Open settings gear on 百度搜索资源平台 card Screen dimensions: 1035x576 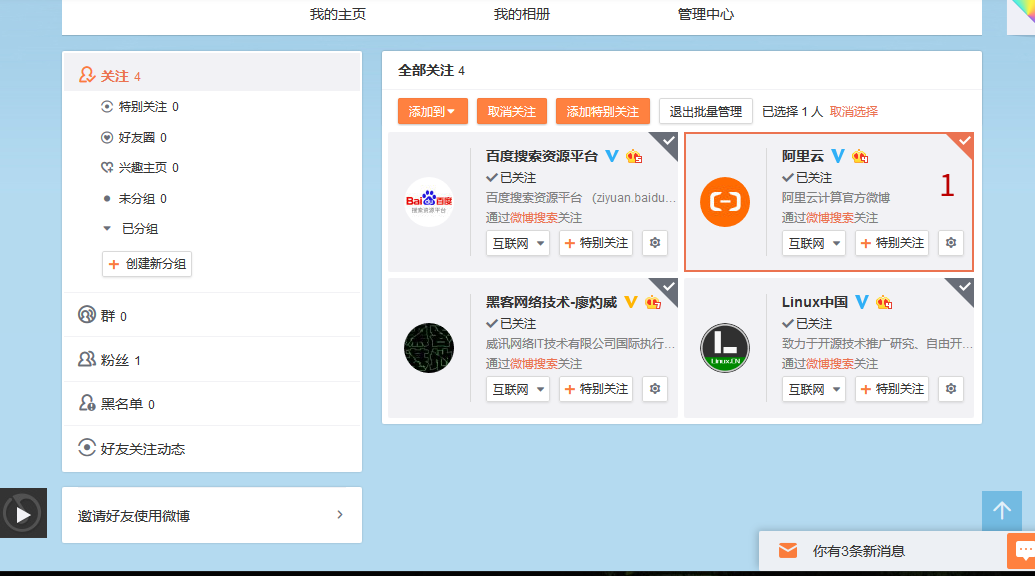pos(655,243)
